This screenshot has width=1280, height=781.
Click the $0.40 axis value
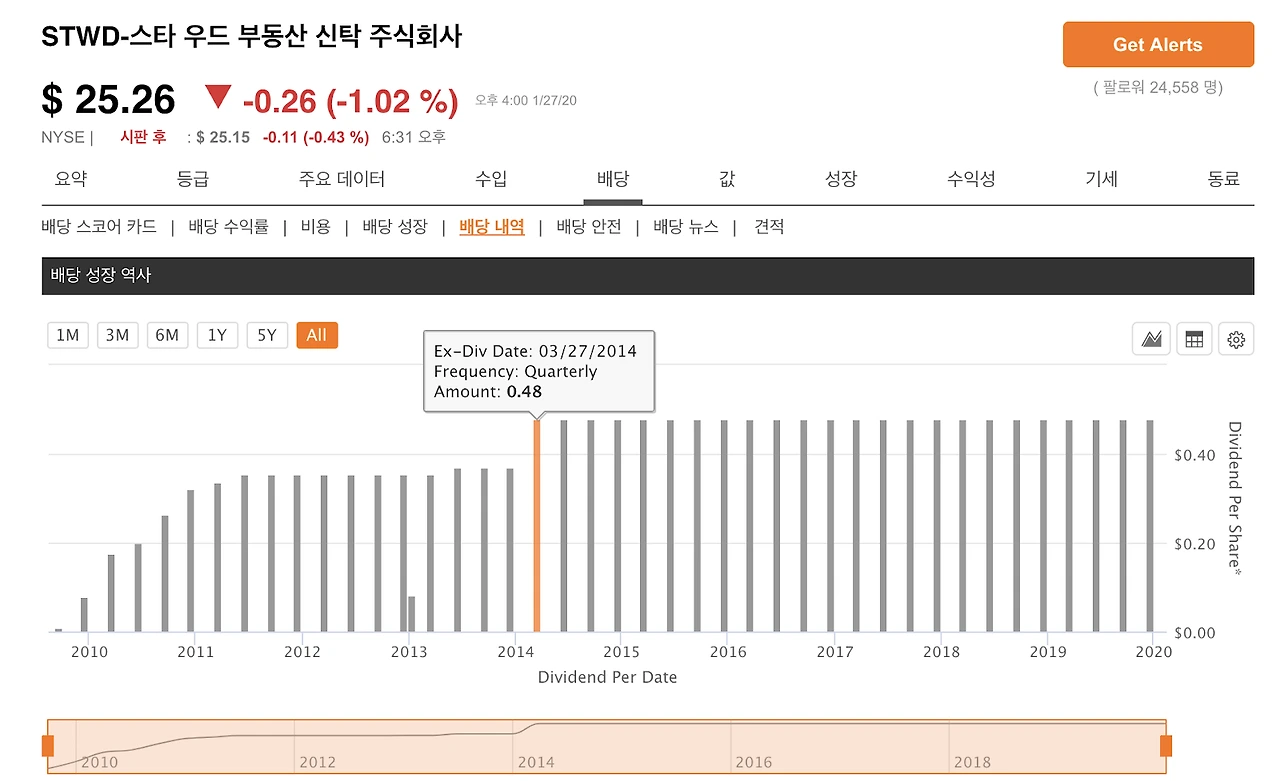pos(1195,456)
